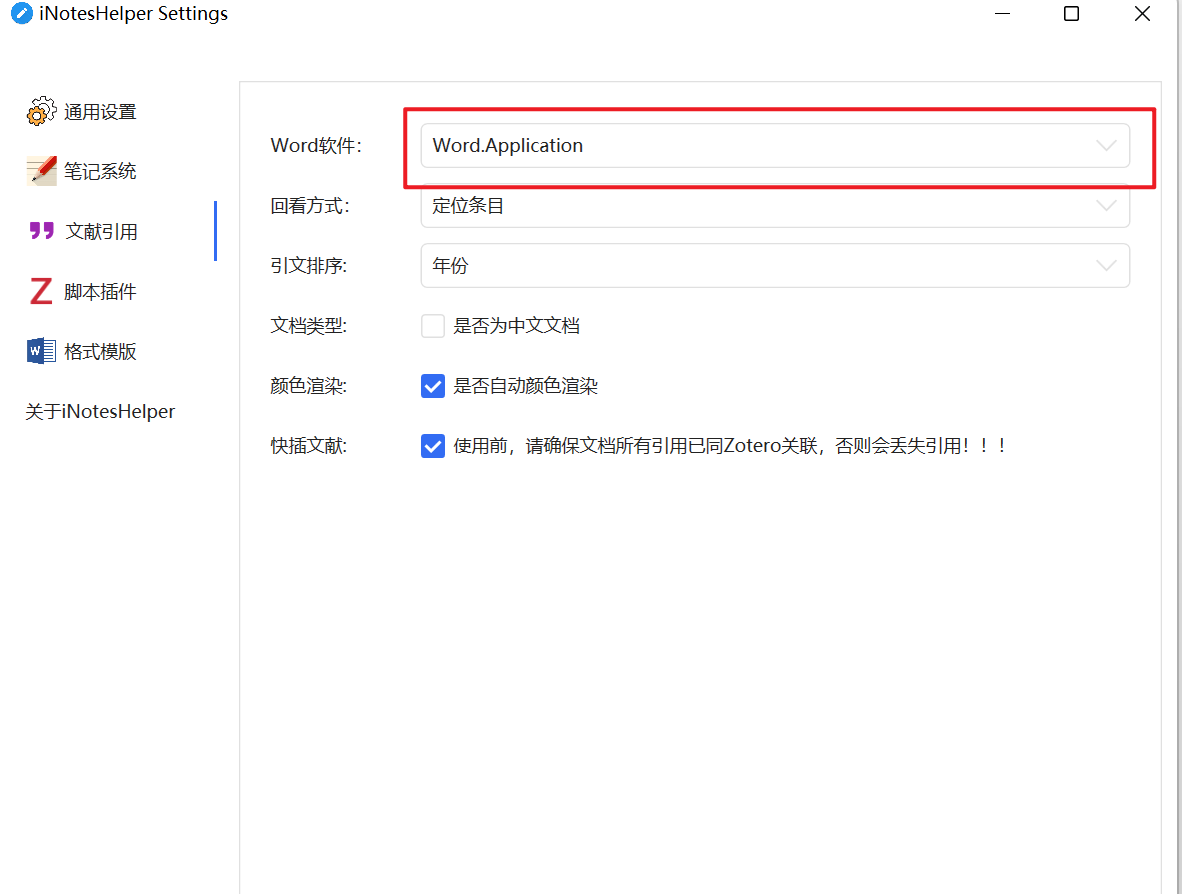
Task: Click the iNotesHelper Settings window title
Action: [133, 14]
